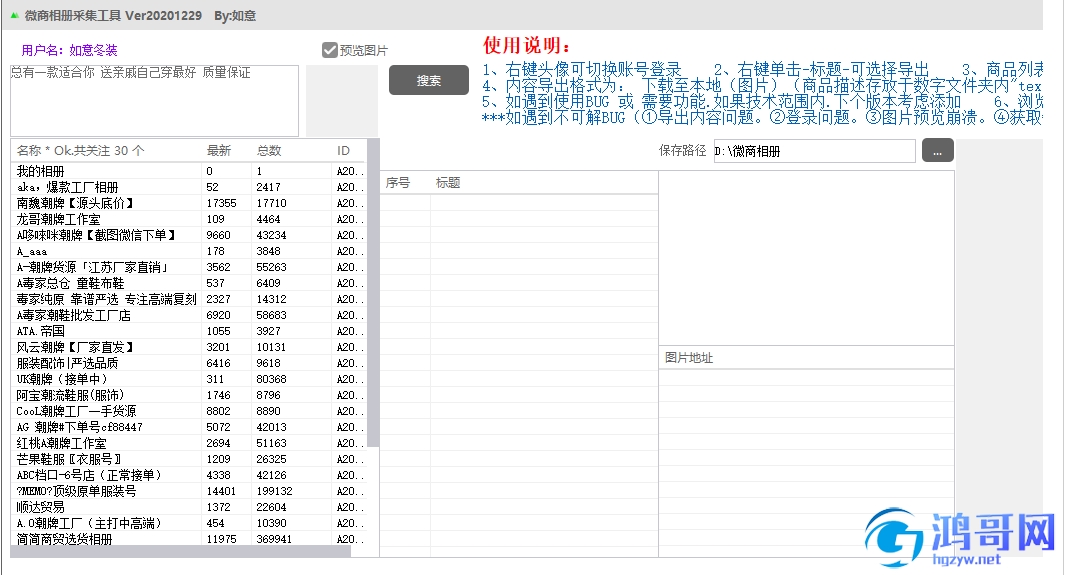Click the ID column header
Image resolution: width=1065 pixels, height=575 pixels.
point(349,151)
